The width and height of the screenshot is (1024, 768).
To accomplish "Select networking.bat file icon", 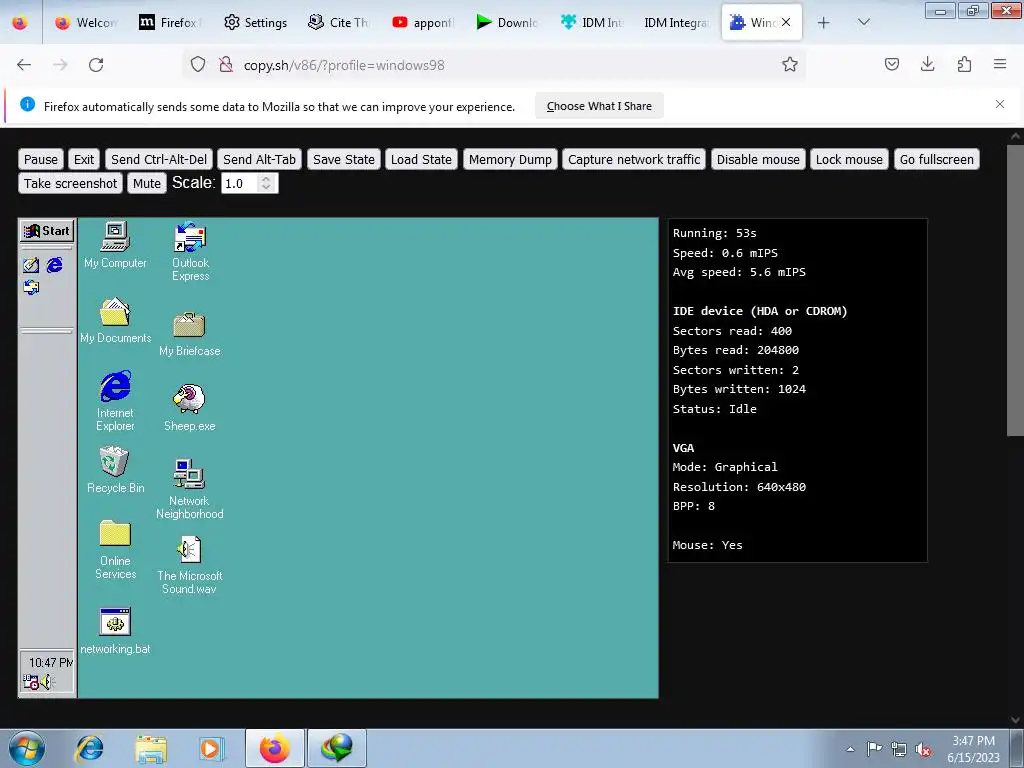I will (115, 631).
